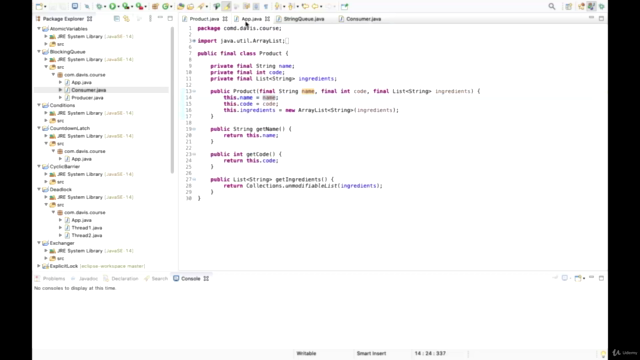Open the console monitor icon in toolbar
Viewport: 640px width, 360px height.
coord(75,7)
